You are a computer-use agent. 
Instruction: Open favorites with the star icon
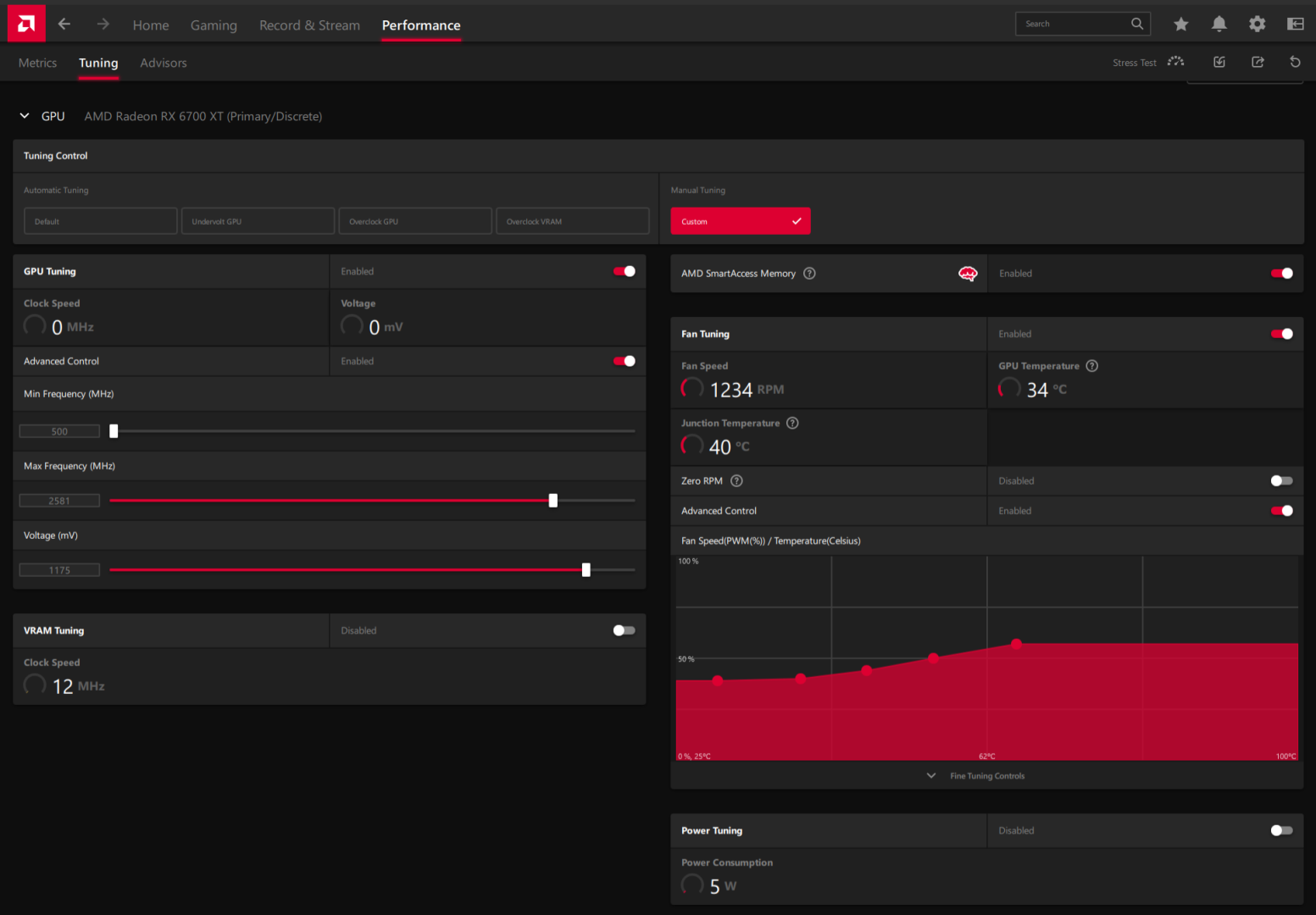pos(1181,24)
